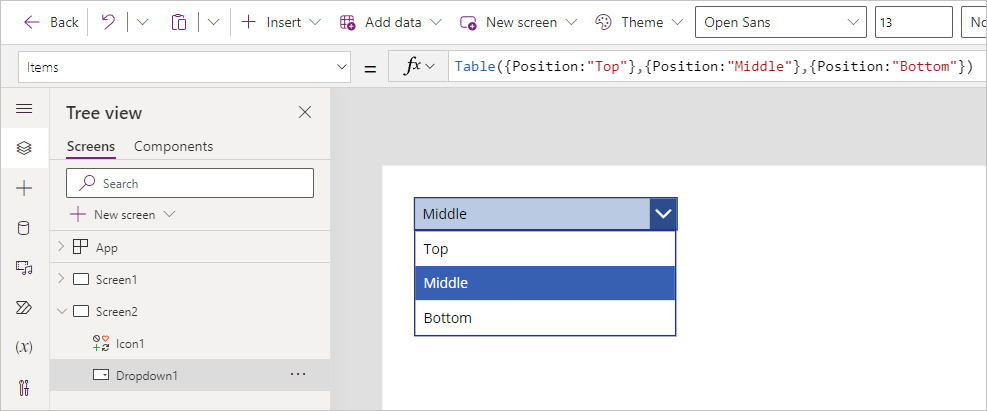Image resolution: width=987 pixels, height=411 pixels.
Task: Click the Undo arrow icon
Action: tap(107, 22)
